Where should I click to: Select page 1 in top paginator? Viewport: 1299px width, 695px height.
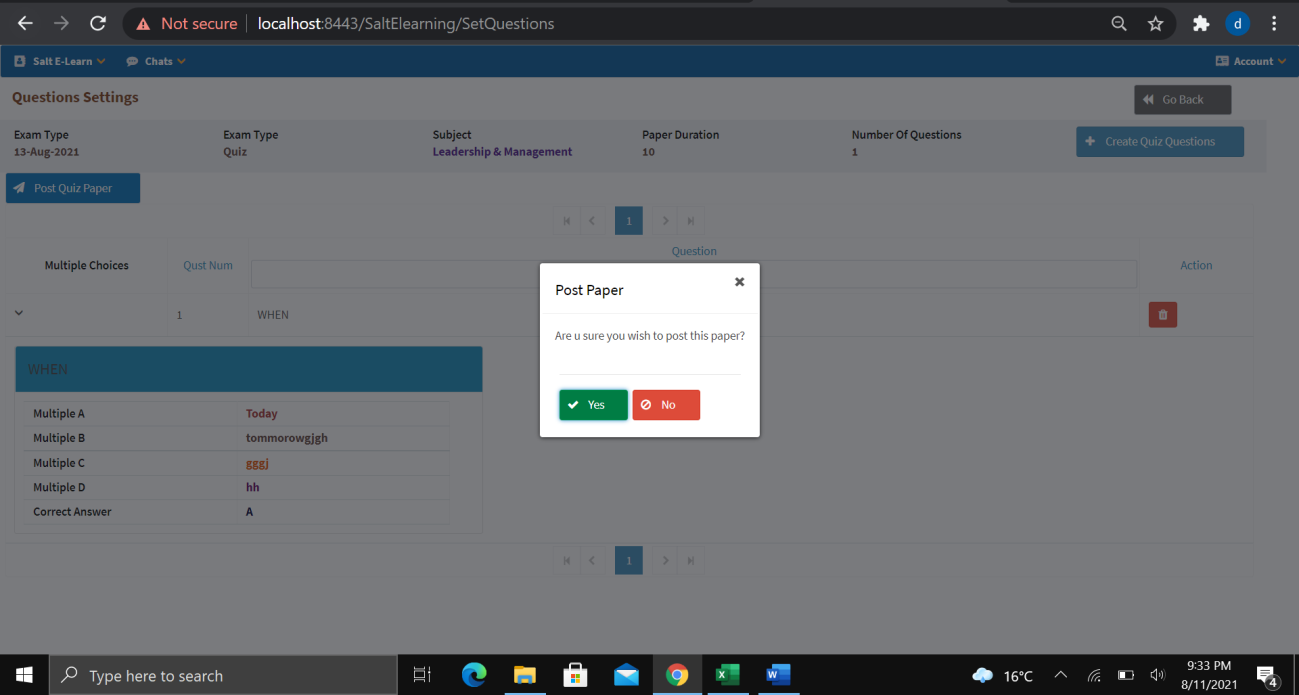[x=628, y=221]
